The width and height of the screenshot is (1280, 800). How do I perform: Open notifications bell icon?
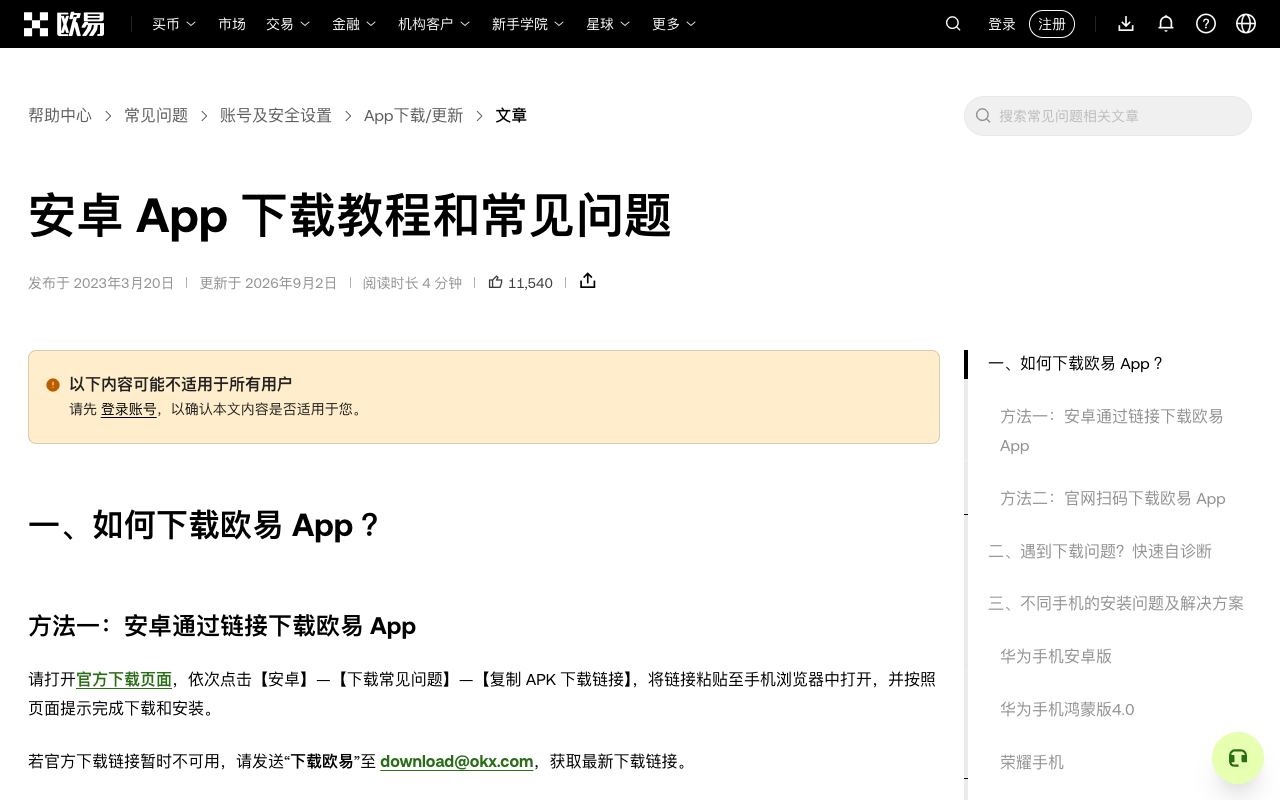(x=1166, y=24)
